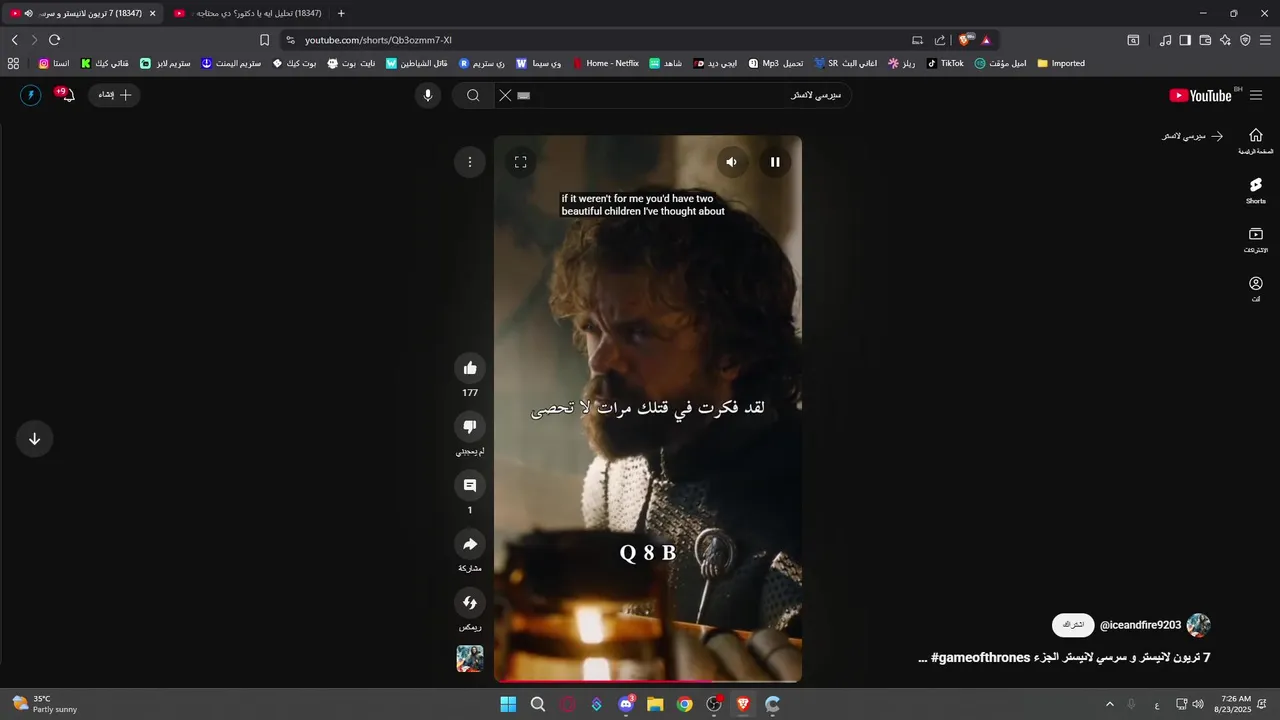Bookmark this page
This screenshot has width=1280, height=720.
pos(264,40)
